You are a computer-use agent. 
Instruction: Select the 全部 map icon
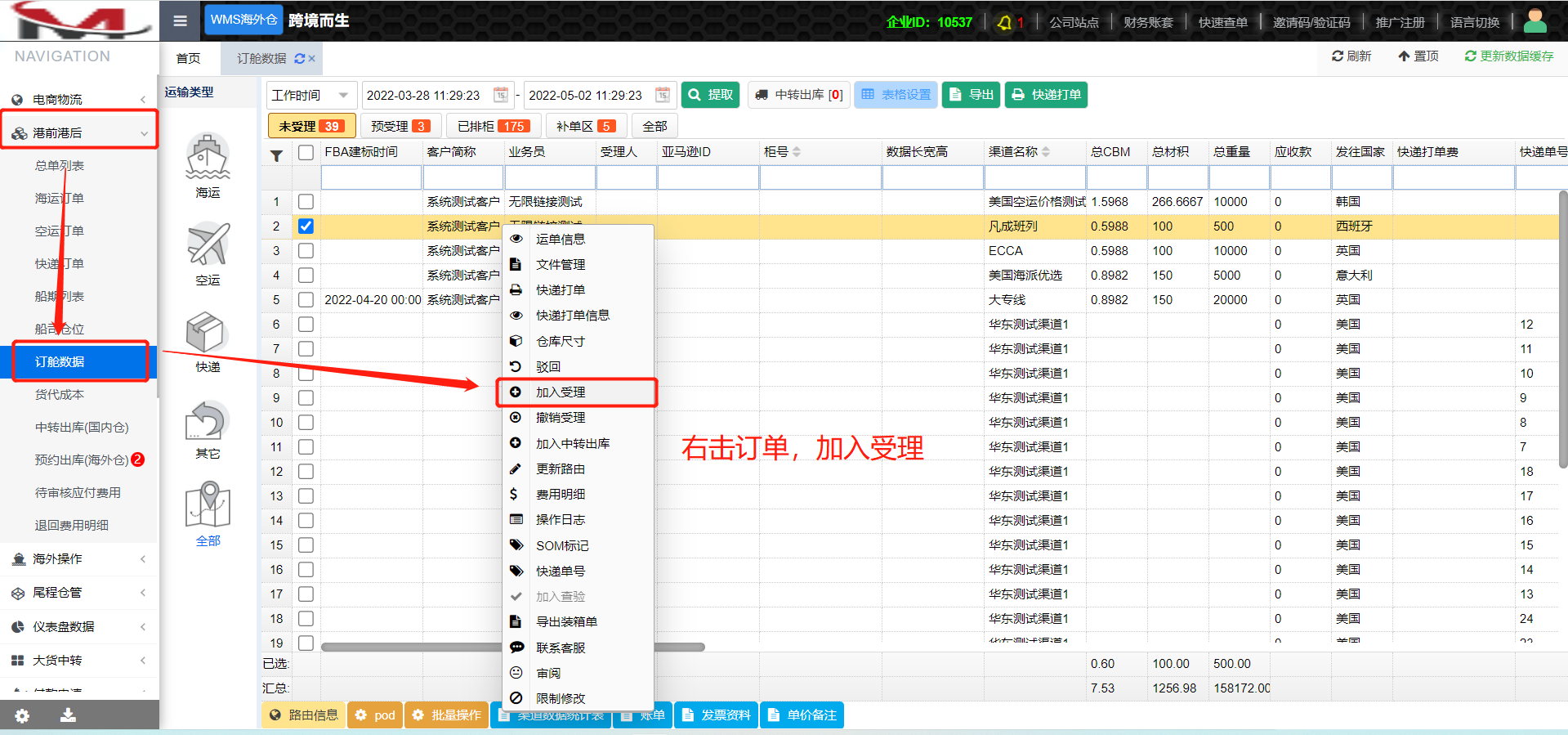208,505
